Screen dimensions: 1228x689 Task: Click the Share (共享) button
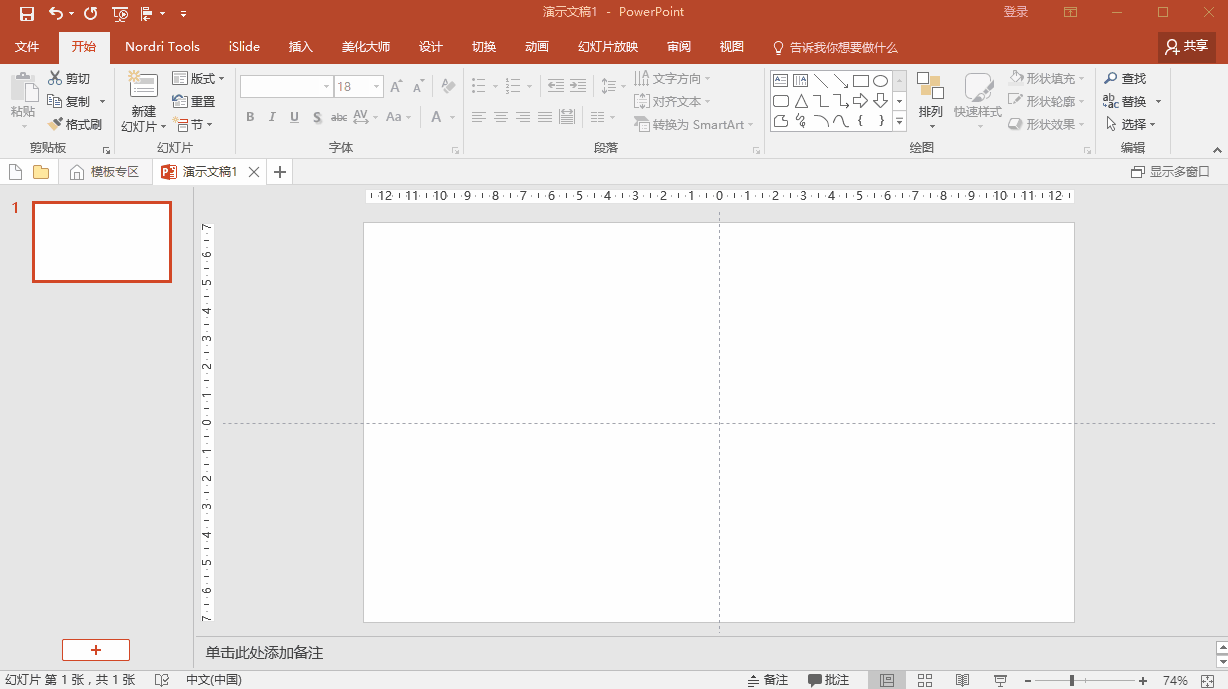1187,46
